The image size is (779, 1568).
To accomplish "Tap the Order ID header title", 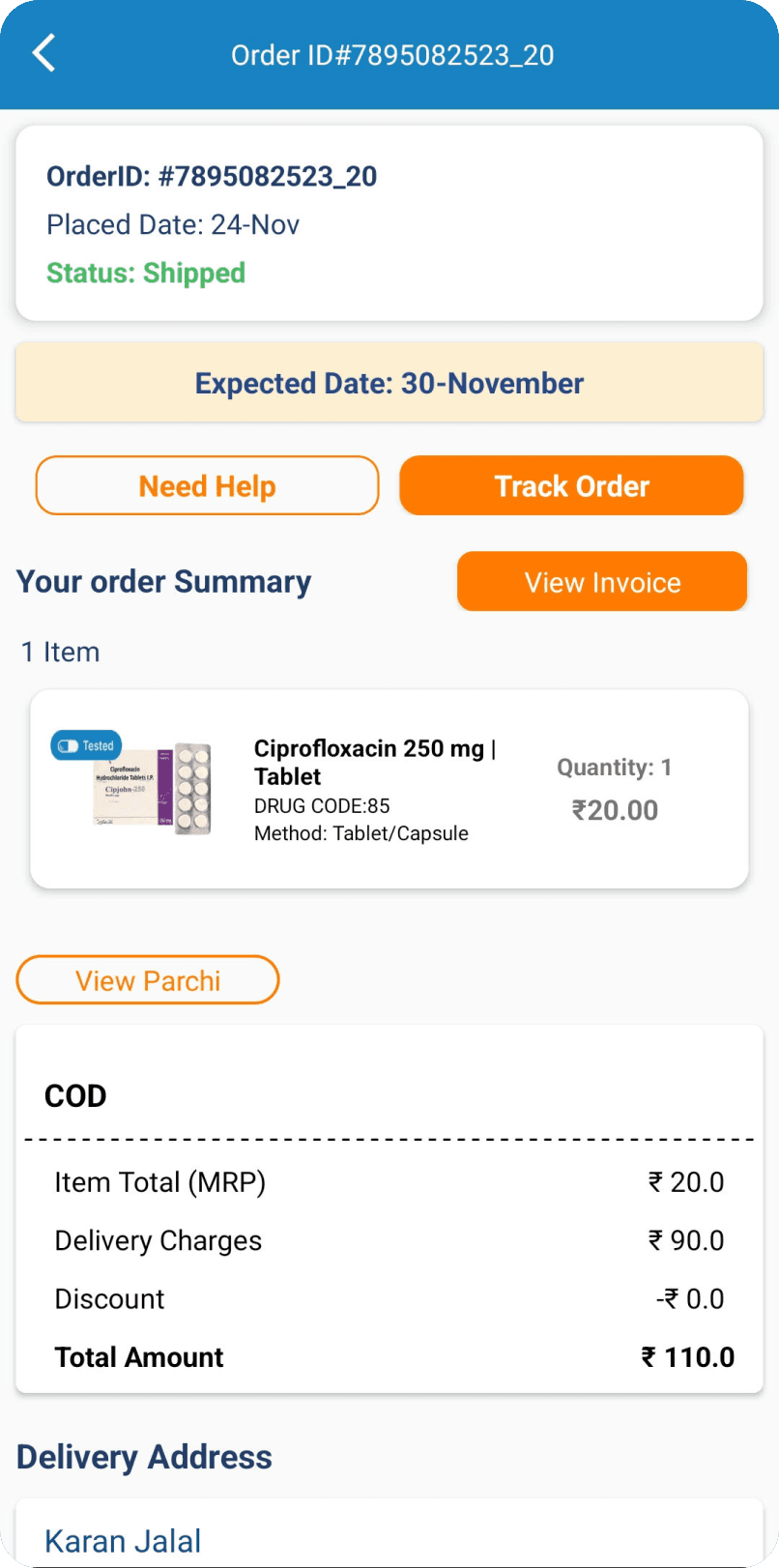I will (x=392, y=55).
